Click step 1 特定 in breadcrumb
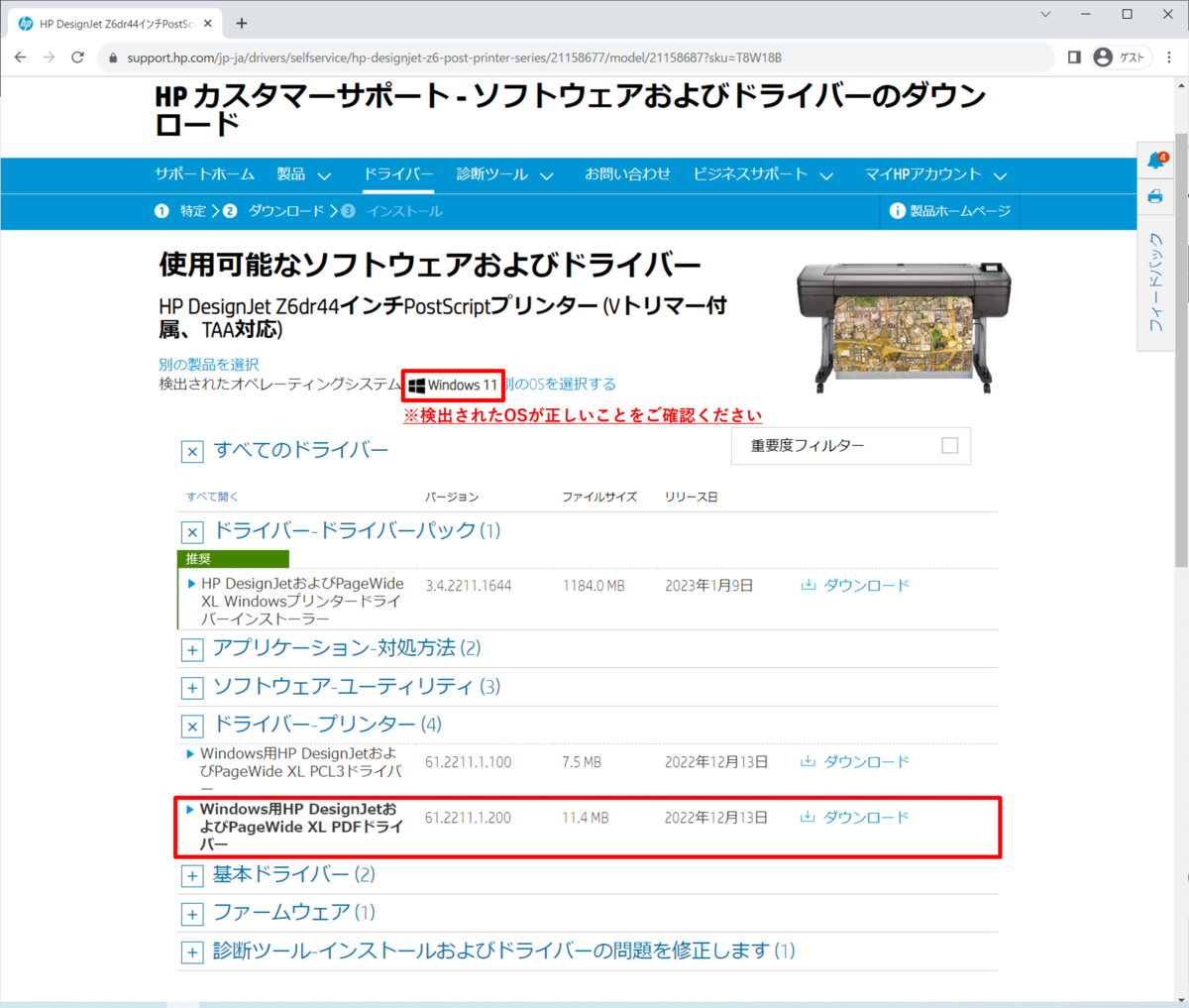1189x1008 pixels. 180,211
